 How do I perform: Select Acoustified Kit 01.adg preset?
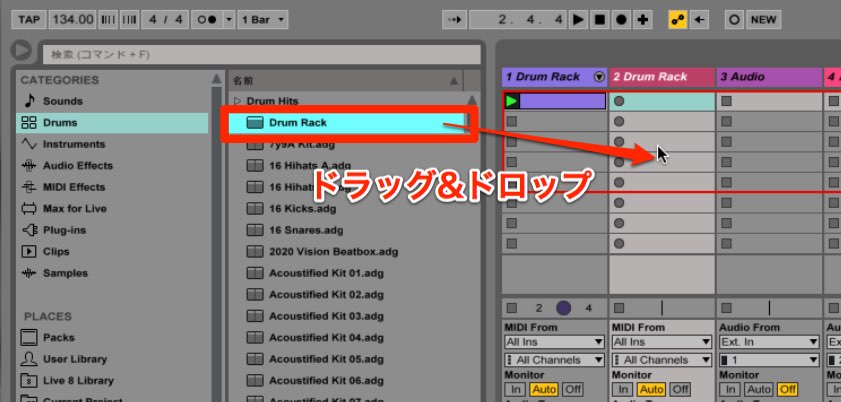click(326, 273)
